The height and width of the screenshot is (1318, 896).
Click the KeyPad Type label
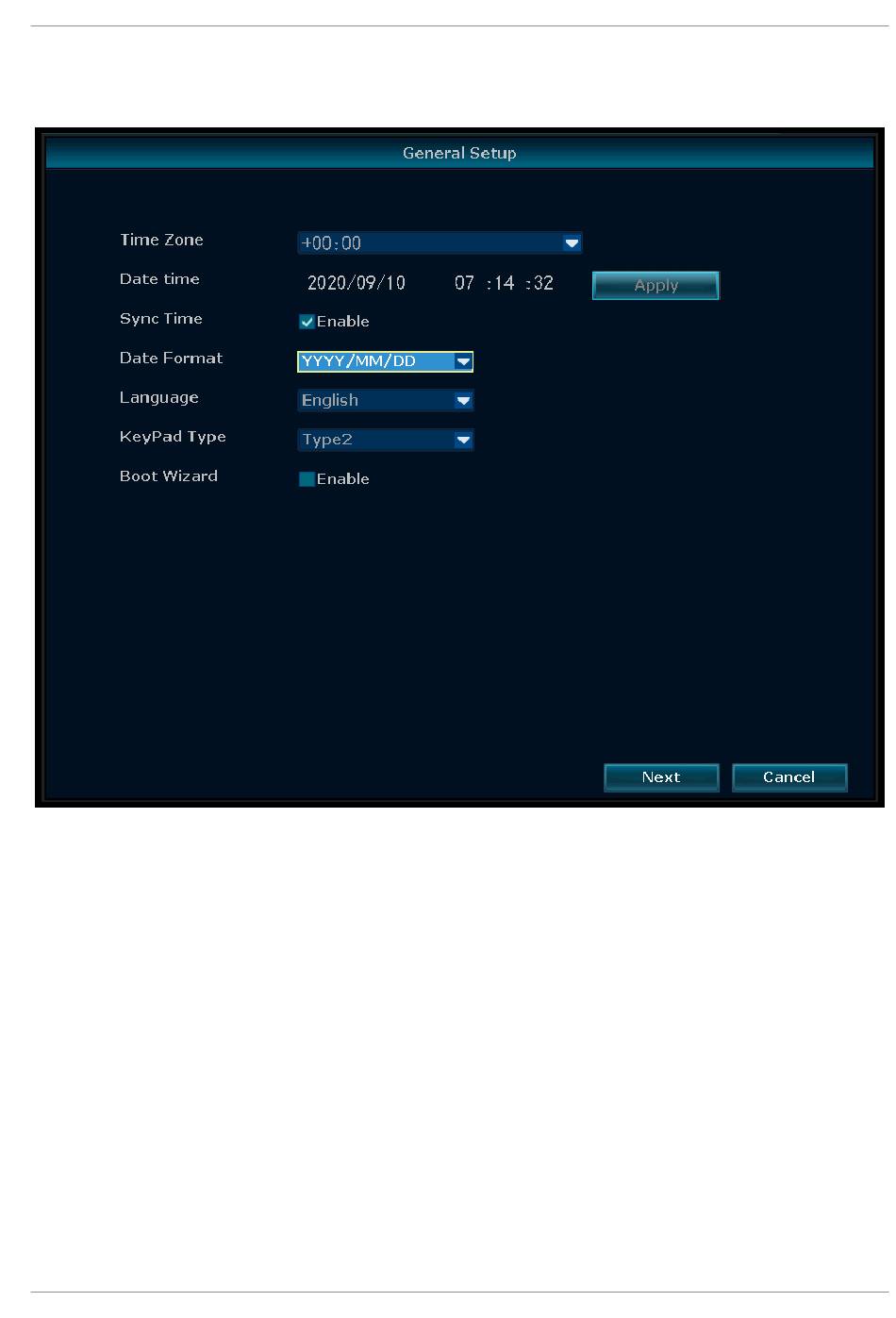pos(173,437)
